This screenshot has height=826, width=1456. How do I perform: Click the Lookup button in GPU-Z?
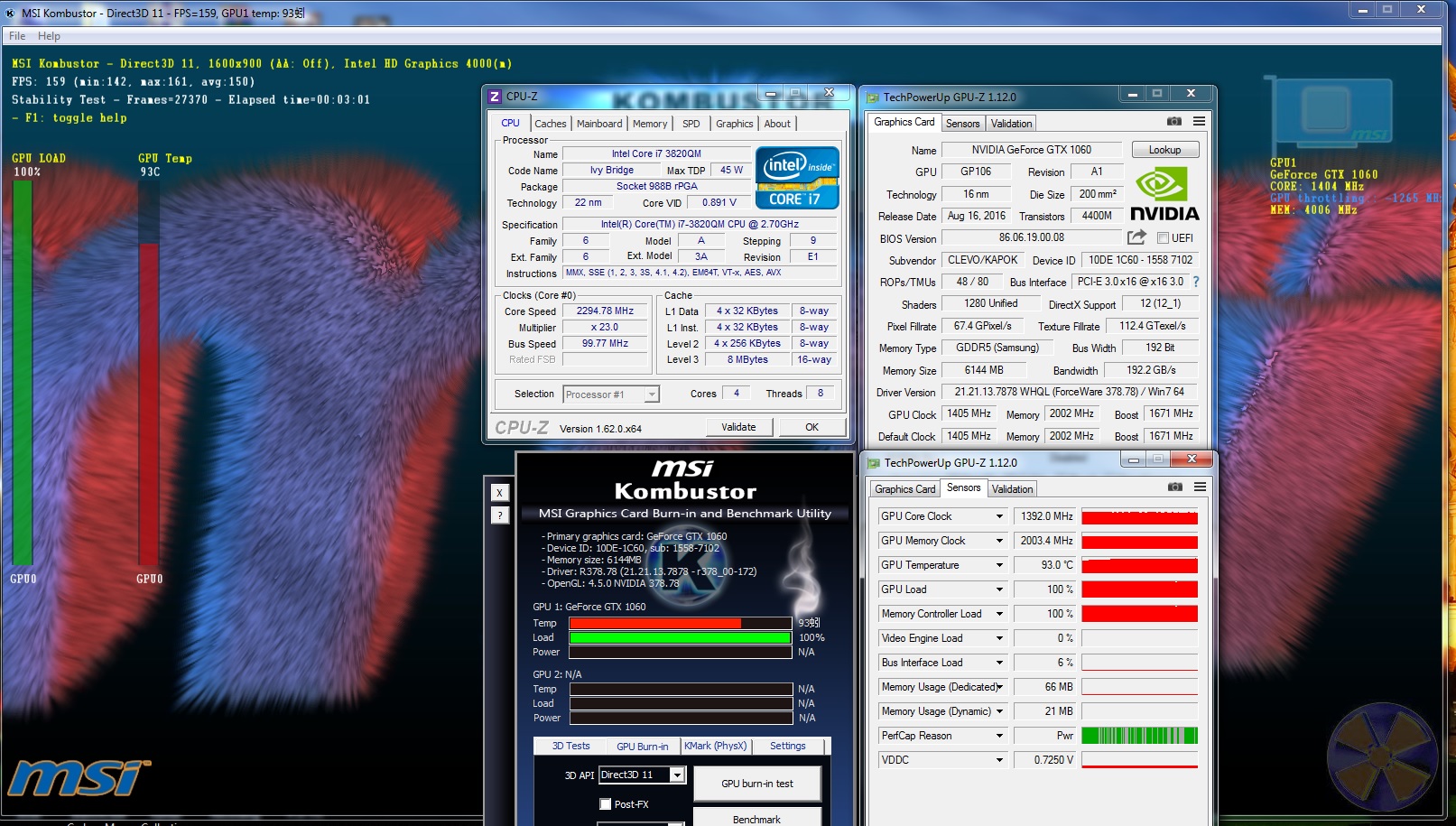point(1164,150)
